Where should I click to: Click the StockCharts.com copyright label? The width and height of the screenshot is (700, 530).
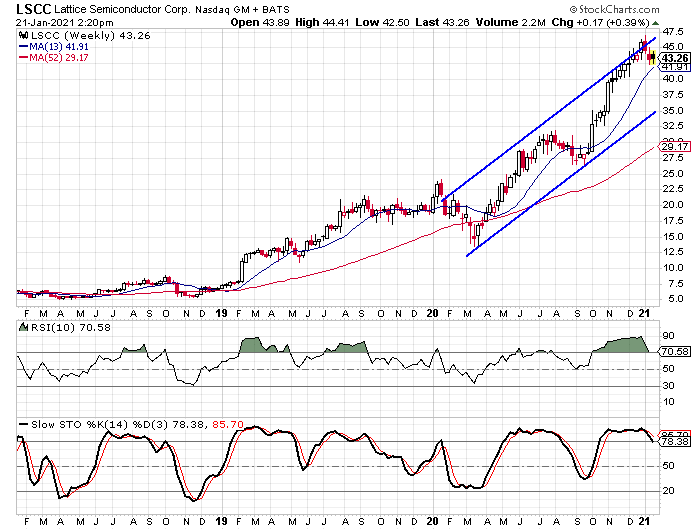[x=614, y=9]
